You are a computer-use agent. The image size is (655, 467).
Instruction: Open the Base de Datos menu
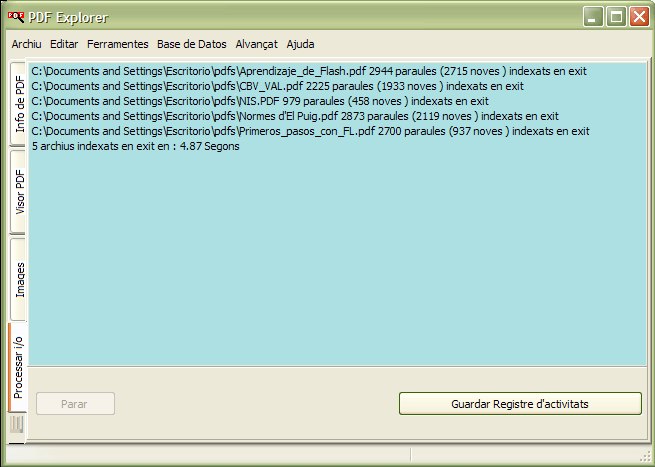(x=191, y=44)
